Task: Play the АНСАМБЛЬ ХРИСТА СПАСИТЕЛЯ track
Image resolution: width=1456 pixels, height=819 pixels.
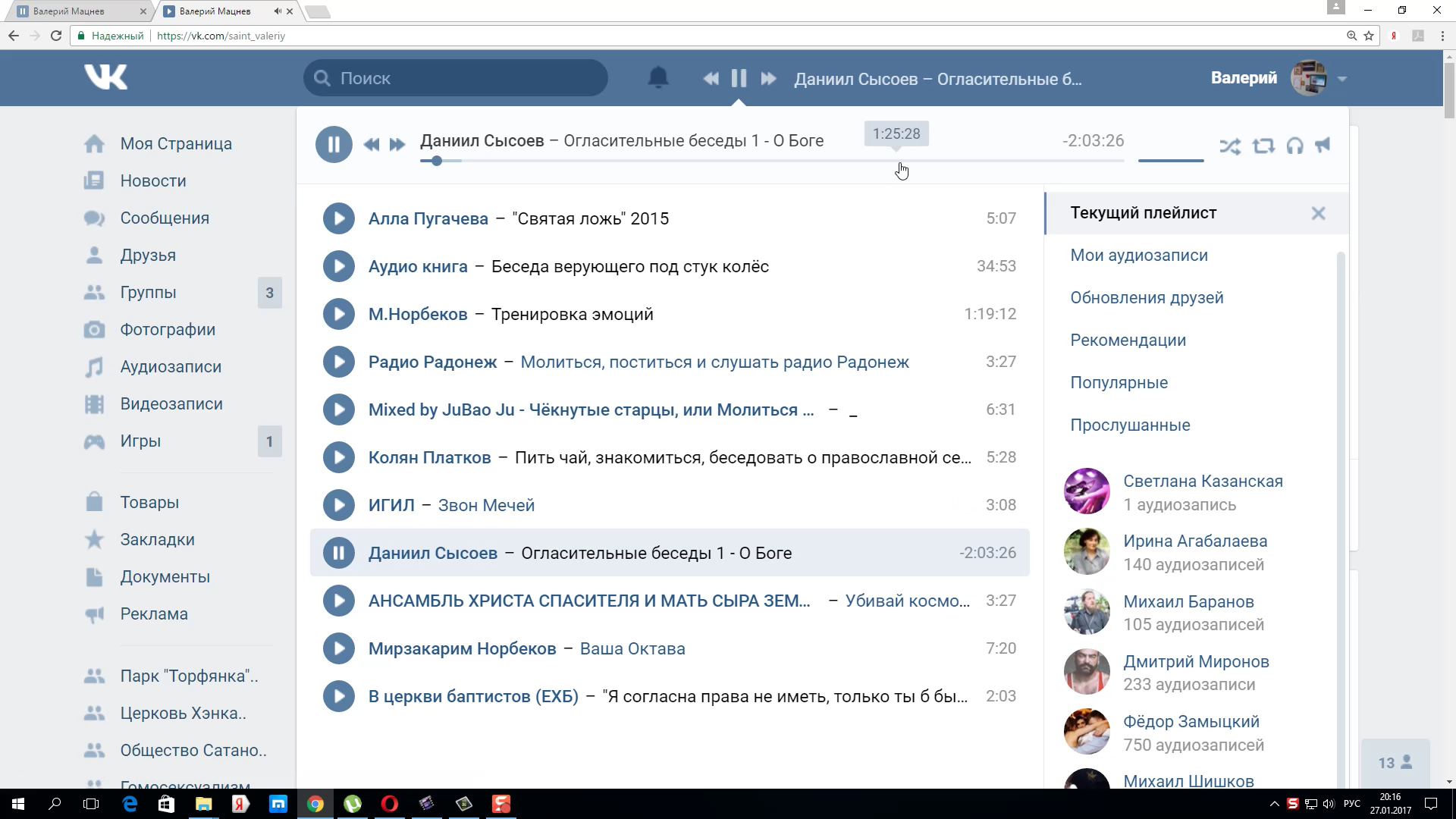Action: 339,601
